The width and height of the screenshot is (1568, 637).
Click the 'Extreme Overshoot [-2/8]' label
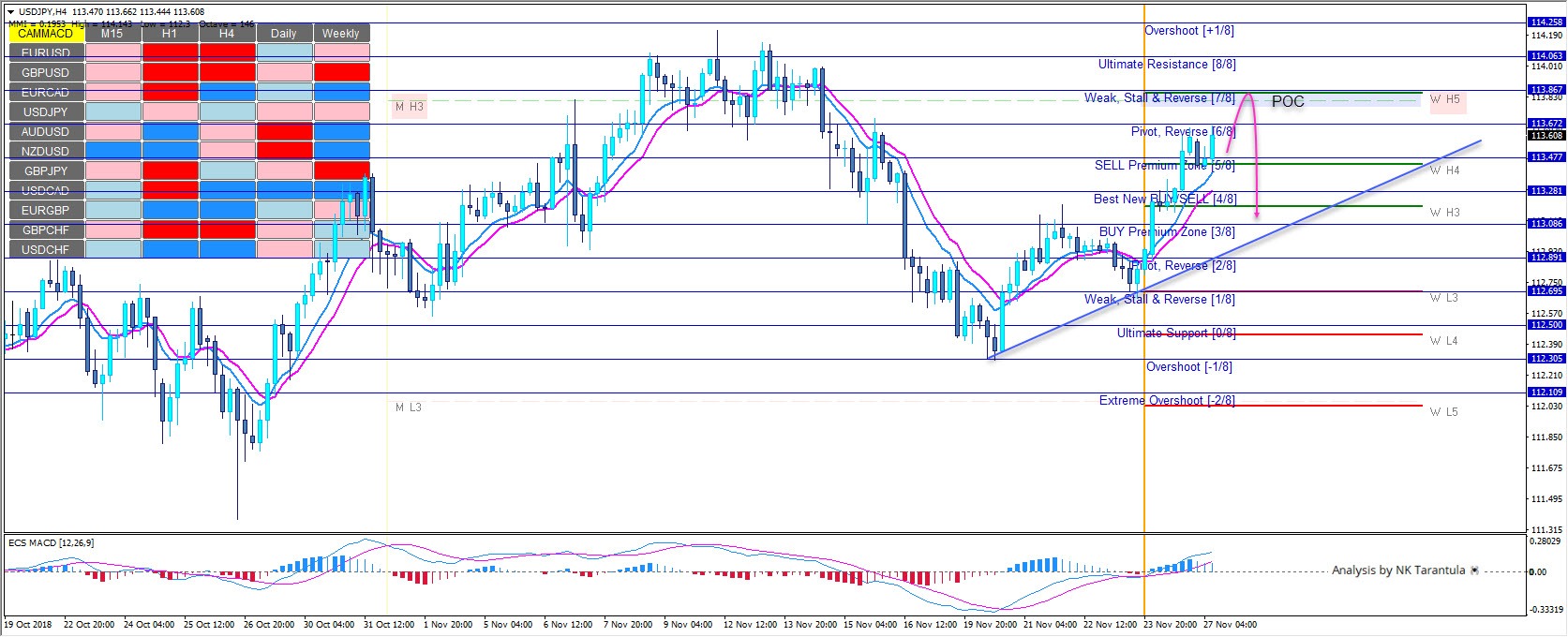pyautogui.click(x=1167, y=401)
